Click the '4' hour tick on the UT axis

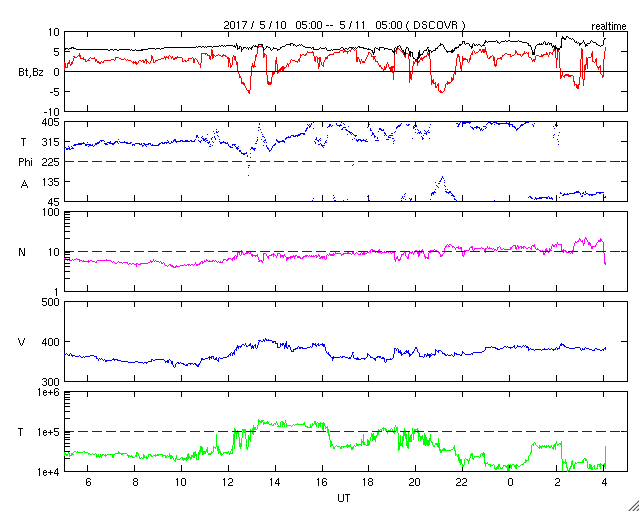pyautogui.click(x=604, y=482)
